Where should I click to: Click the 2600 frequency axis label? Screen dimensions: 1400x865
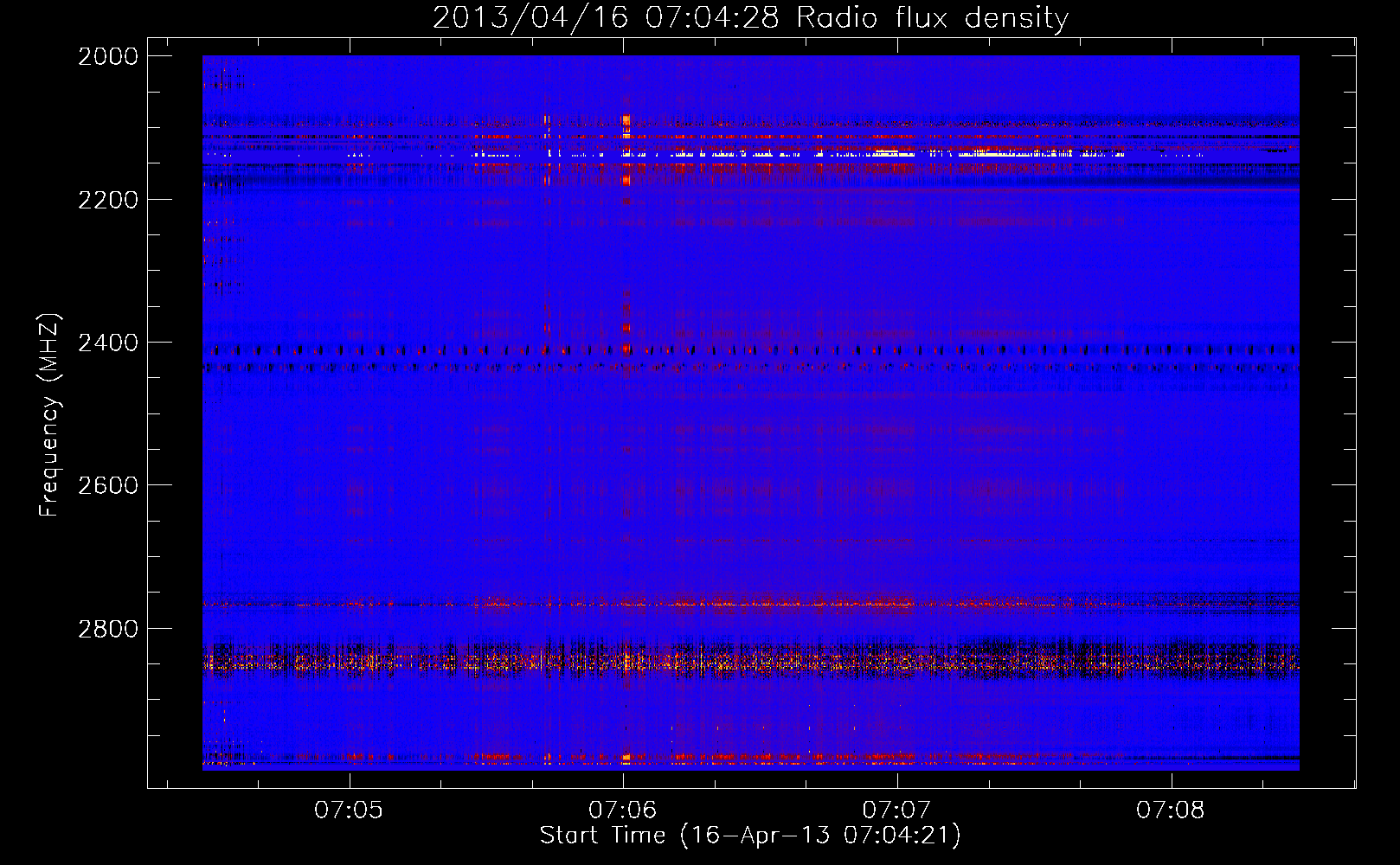(108, 485)
